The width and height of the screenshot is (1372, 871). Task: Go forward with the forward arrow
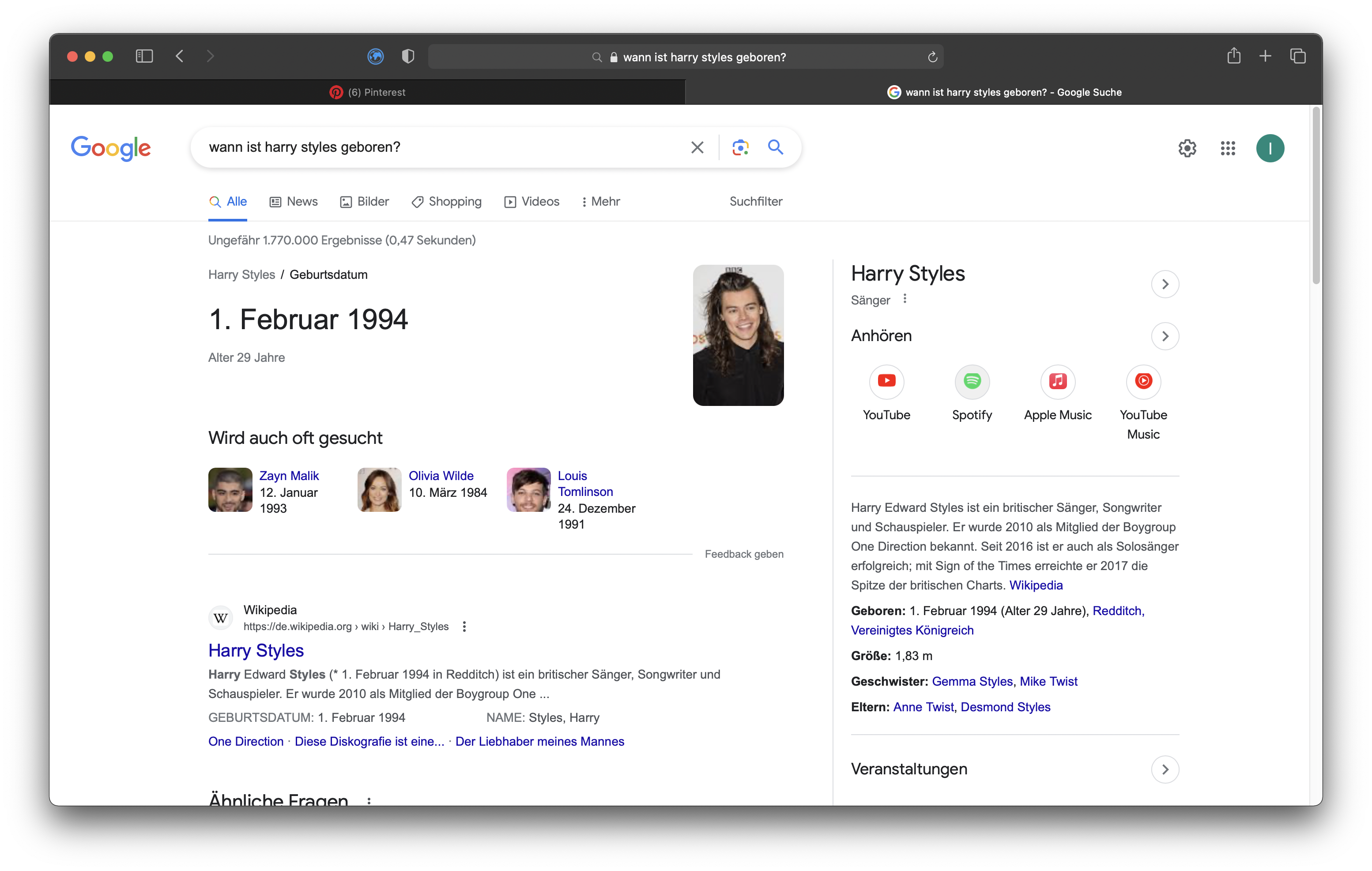(x=210, y=56)
